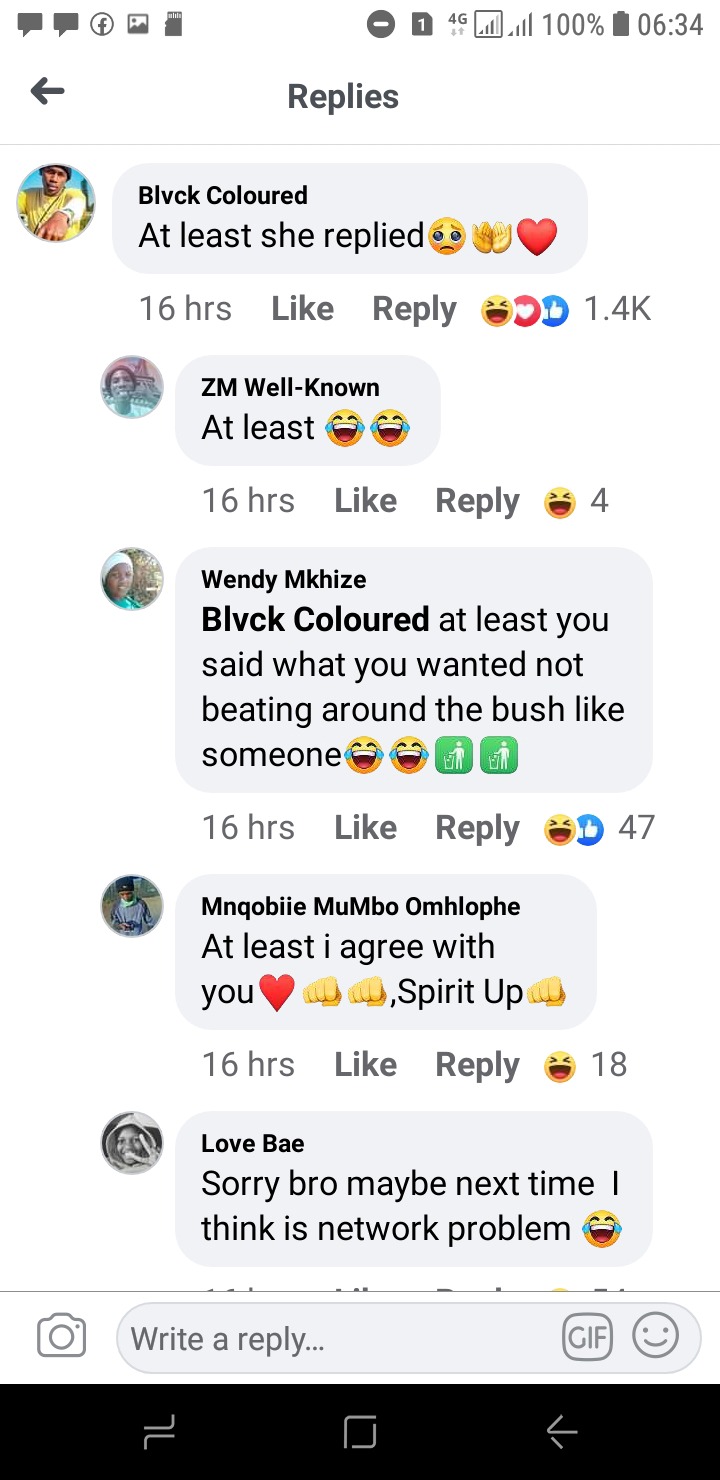This screenshot has height=1480, width=720.
Task: Tap Android recent apps navigation icon
Action: [x=159, y=1432]
